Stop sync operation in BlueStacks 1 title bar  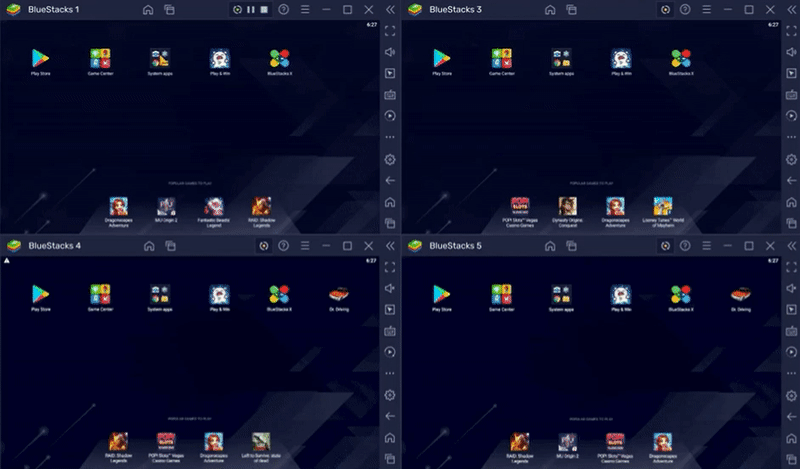click(264, 10)
